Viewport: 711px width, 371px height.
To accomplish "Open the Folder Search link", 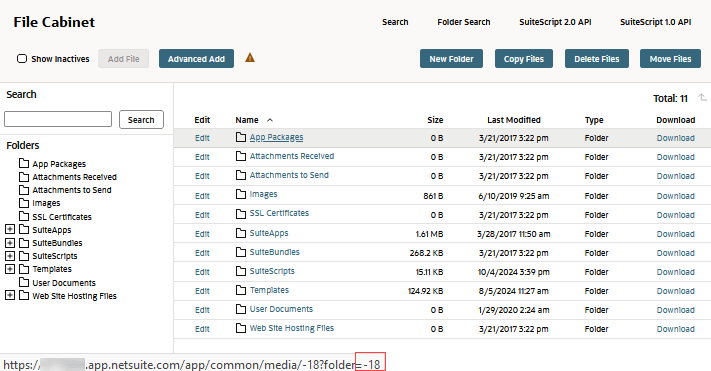I will 463,22.
